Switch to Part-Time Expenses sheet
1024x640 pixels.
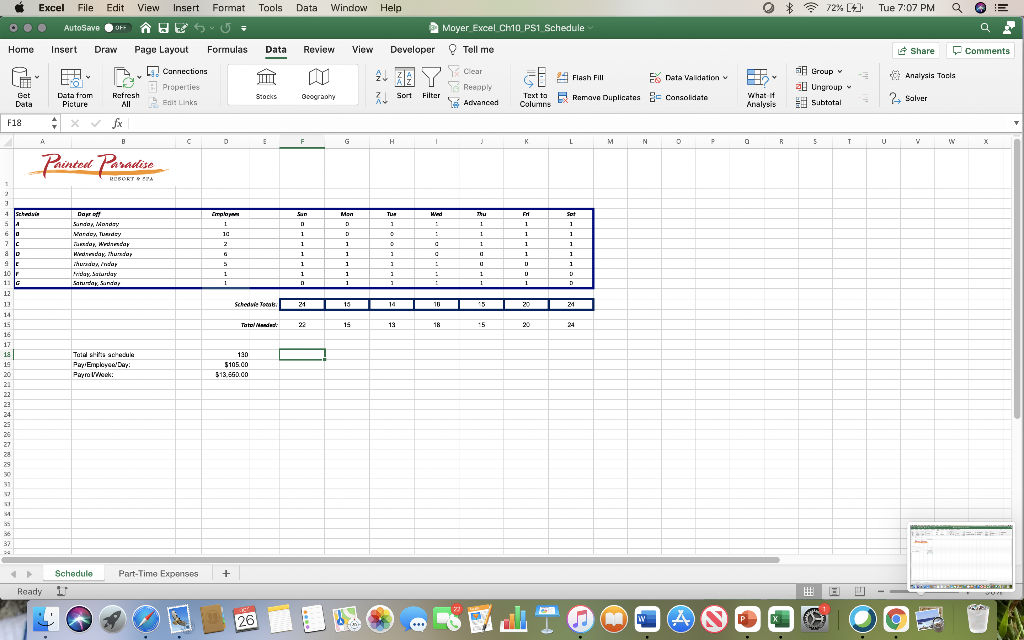158,573
